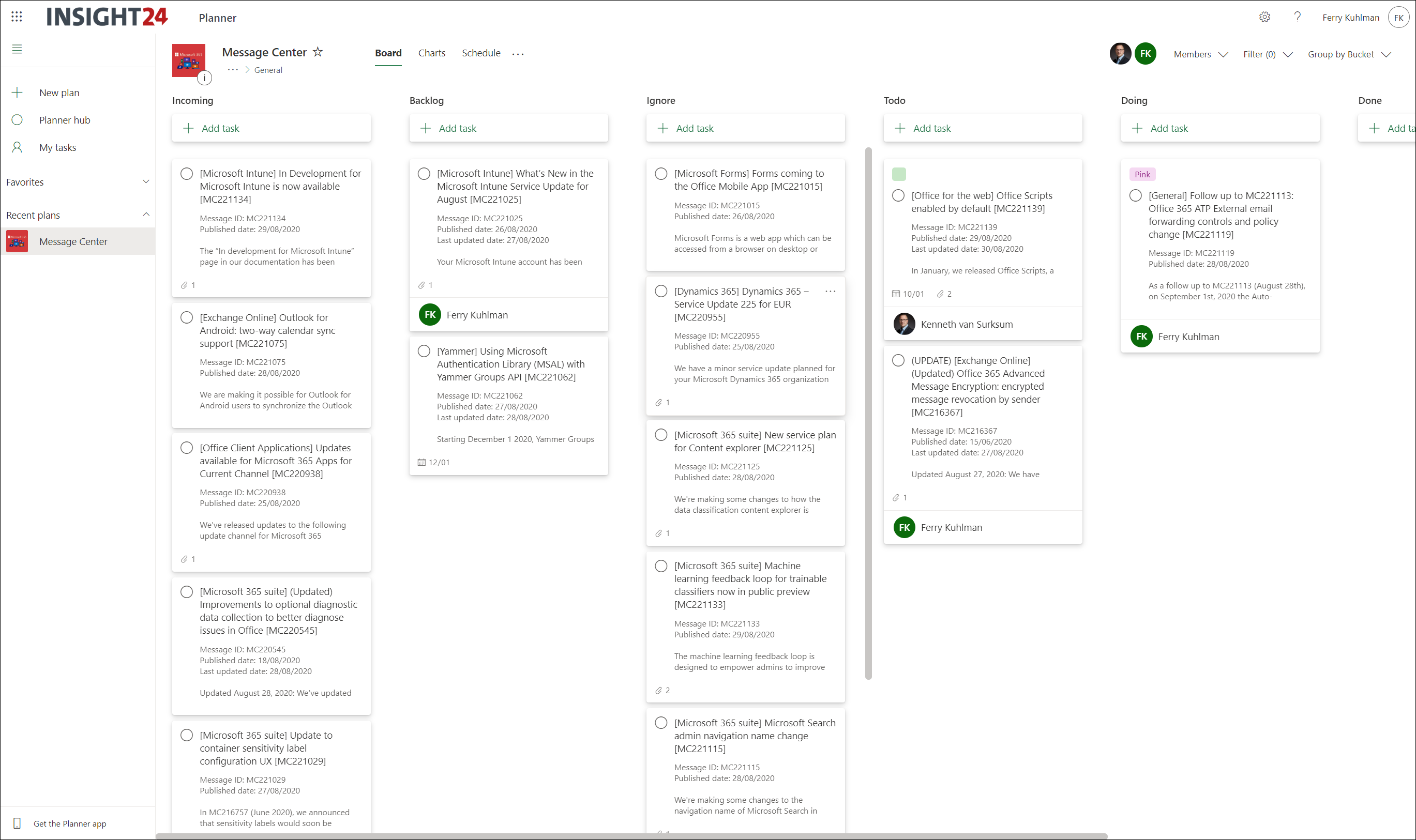Viewport: 1416px width, 840px height.
Task: Click due date 12/01 on Yammer card
Action: [434, 463]
